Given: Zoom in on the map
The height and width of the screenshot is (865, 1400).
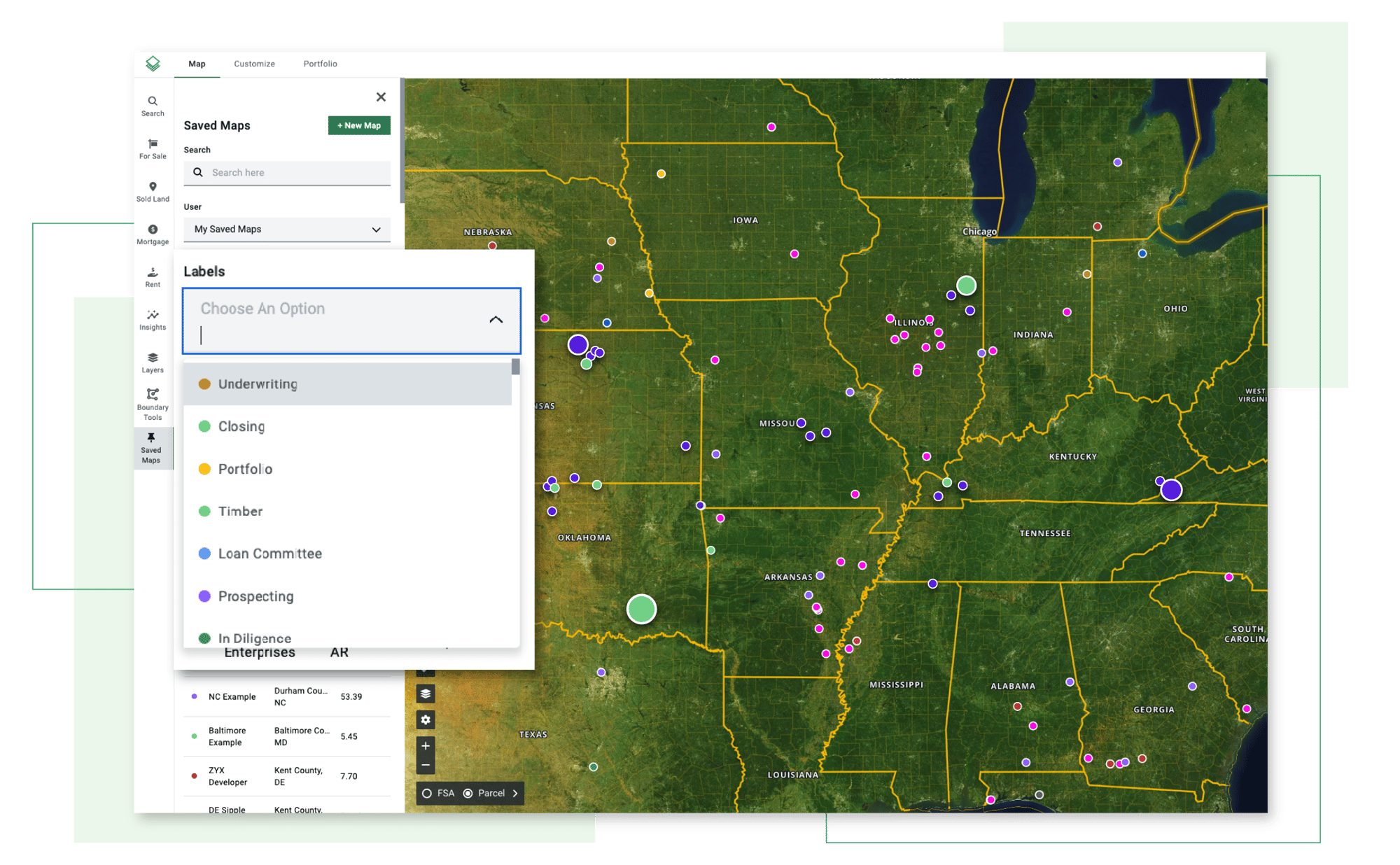Looking at the screenshot, I should tap(426, 746).
